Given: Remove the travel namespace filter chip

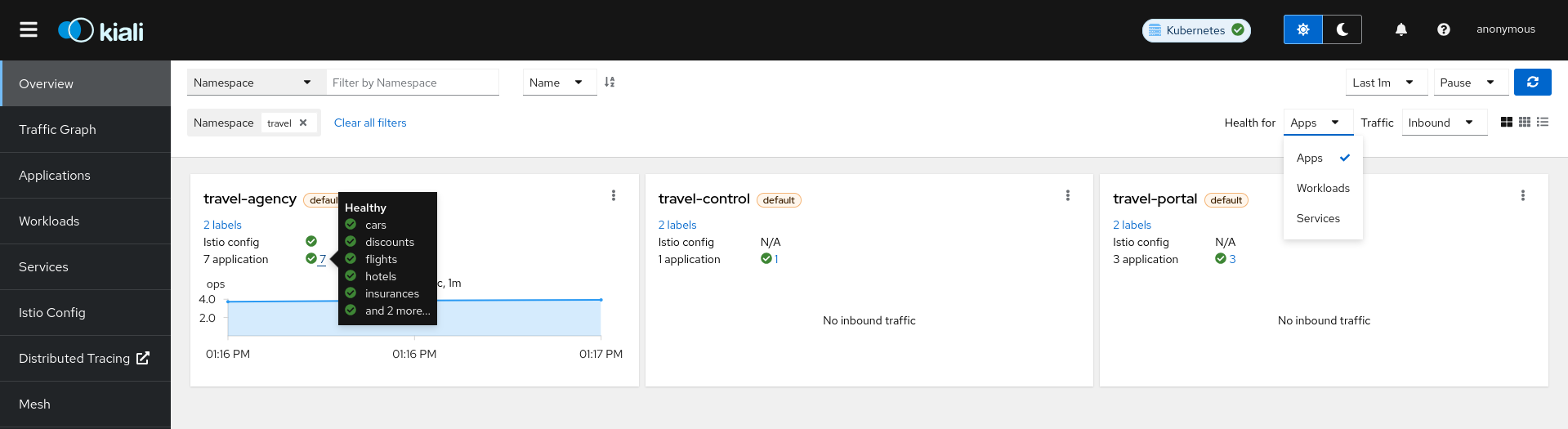Looking at the screenshot, I should click(303, 123).
